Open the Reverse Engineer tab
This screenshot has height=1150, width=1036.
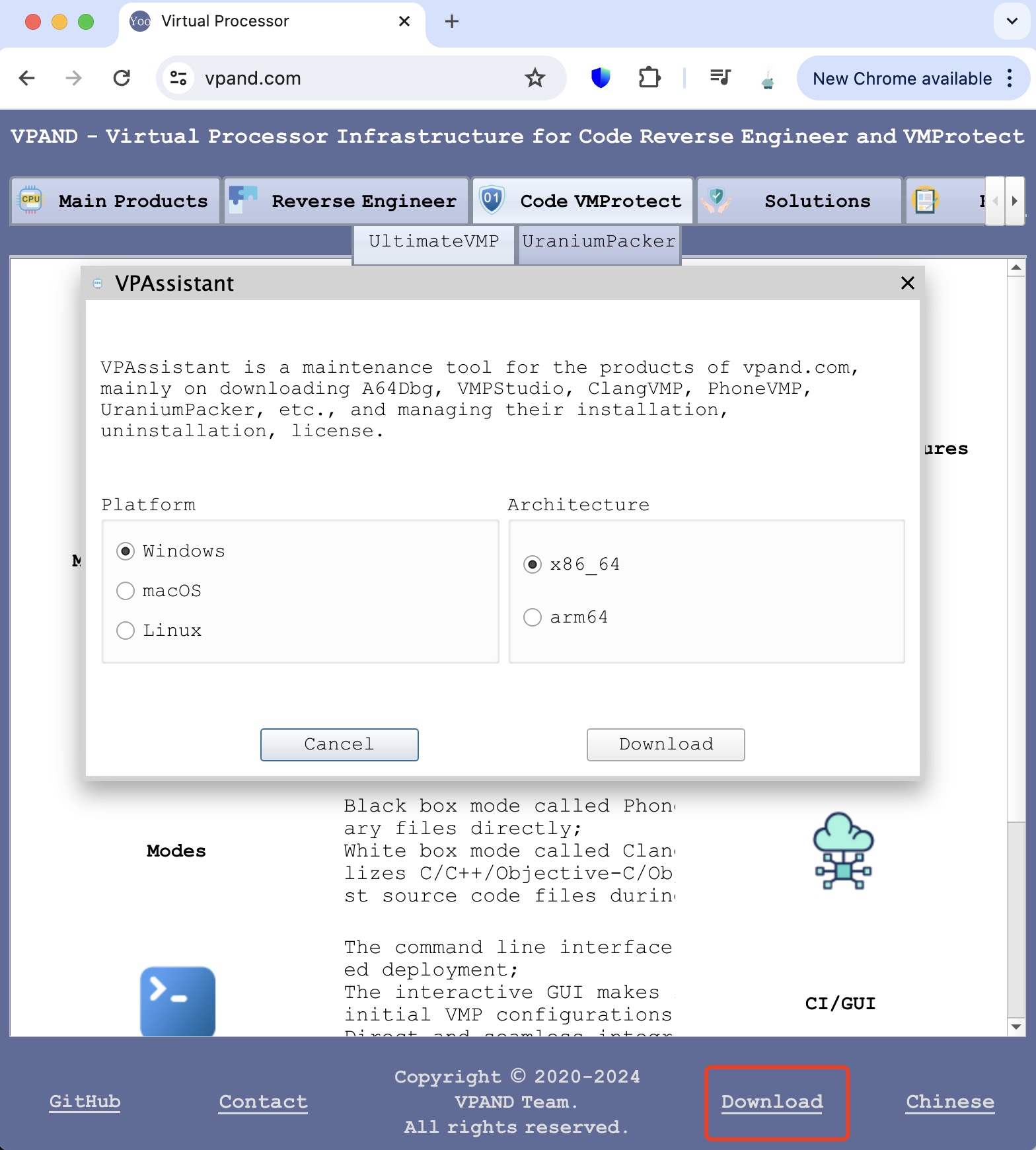click(x=346, y=200)
